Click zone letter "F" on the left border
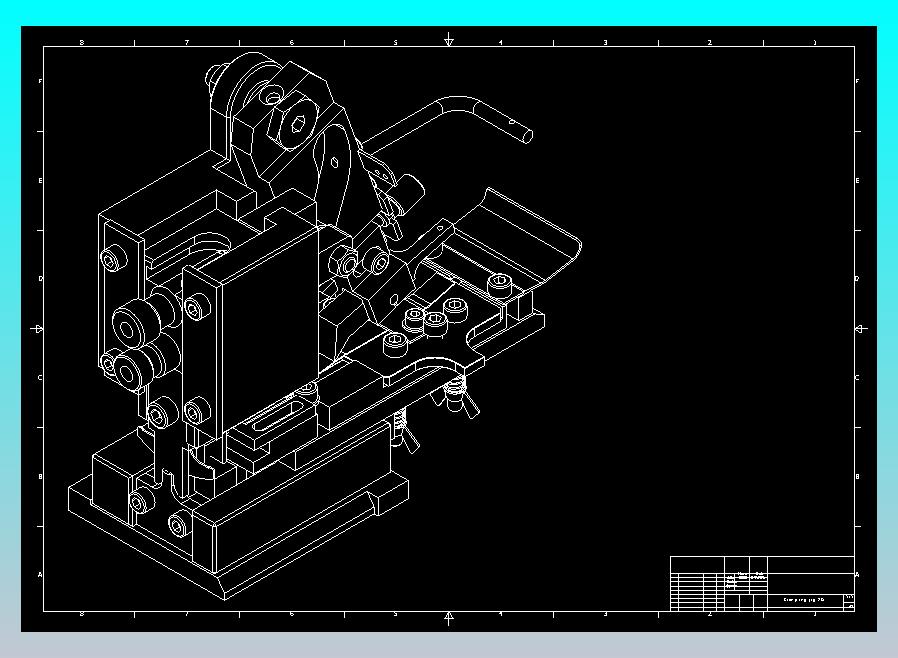 click(x=40, y=81)
